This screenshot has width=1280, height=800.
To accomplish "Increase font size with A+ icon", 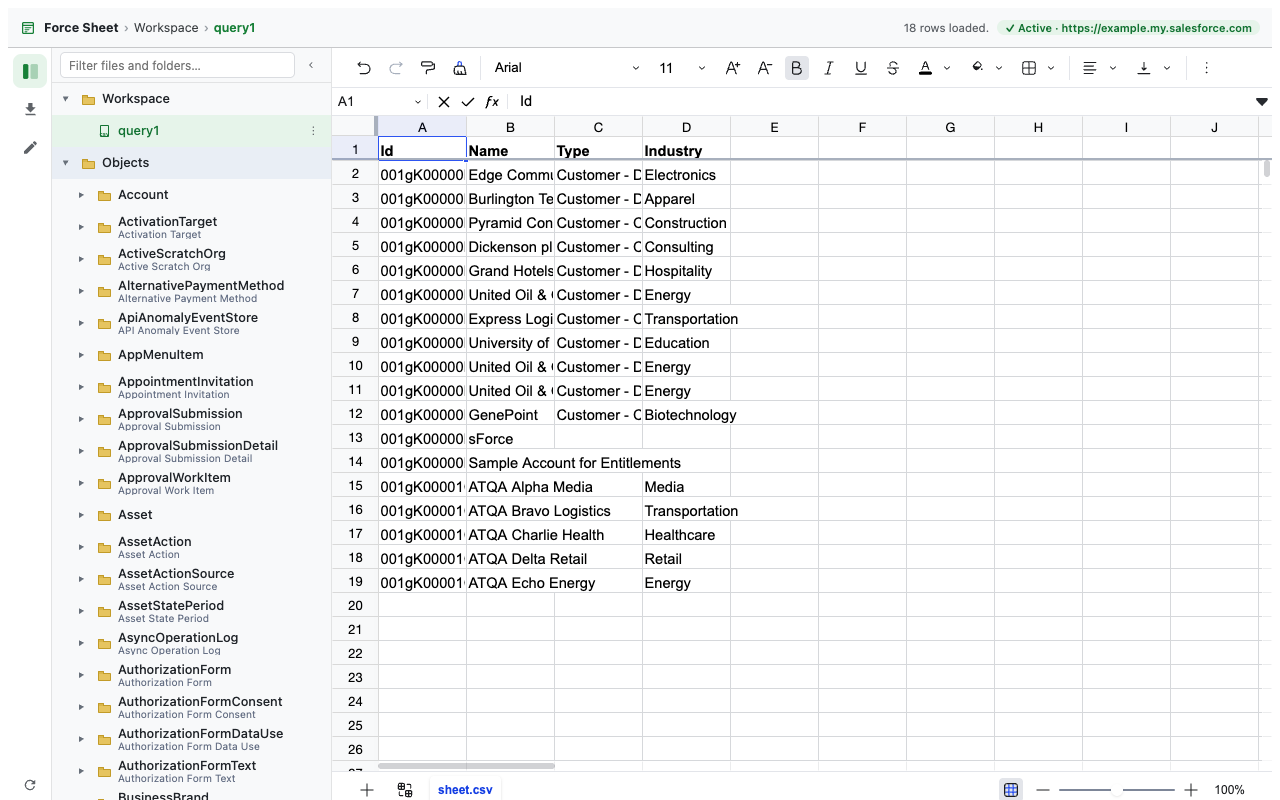I will pos(733,68).
